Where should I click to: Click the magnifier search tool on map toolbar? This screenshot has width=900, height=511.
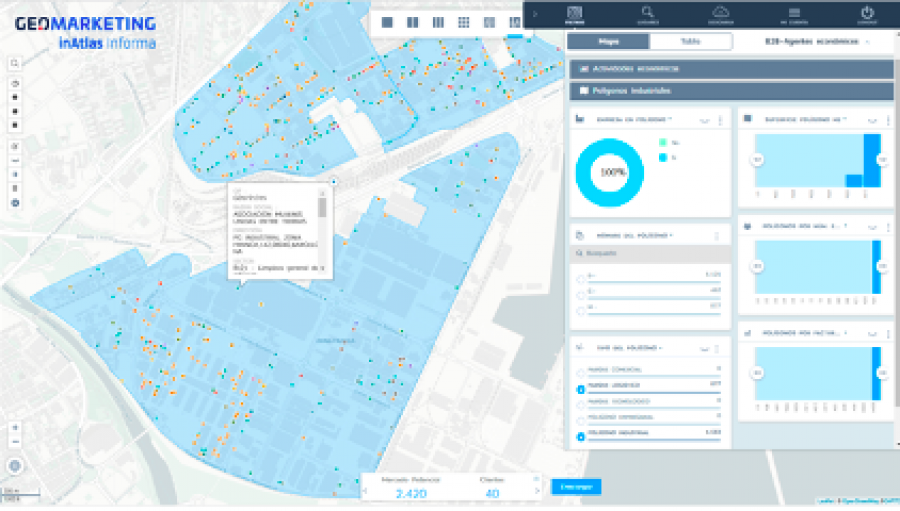point(15,64)
